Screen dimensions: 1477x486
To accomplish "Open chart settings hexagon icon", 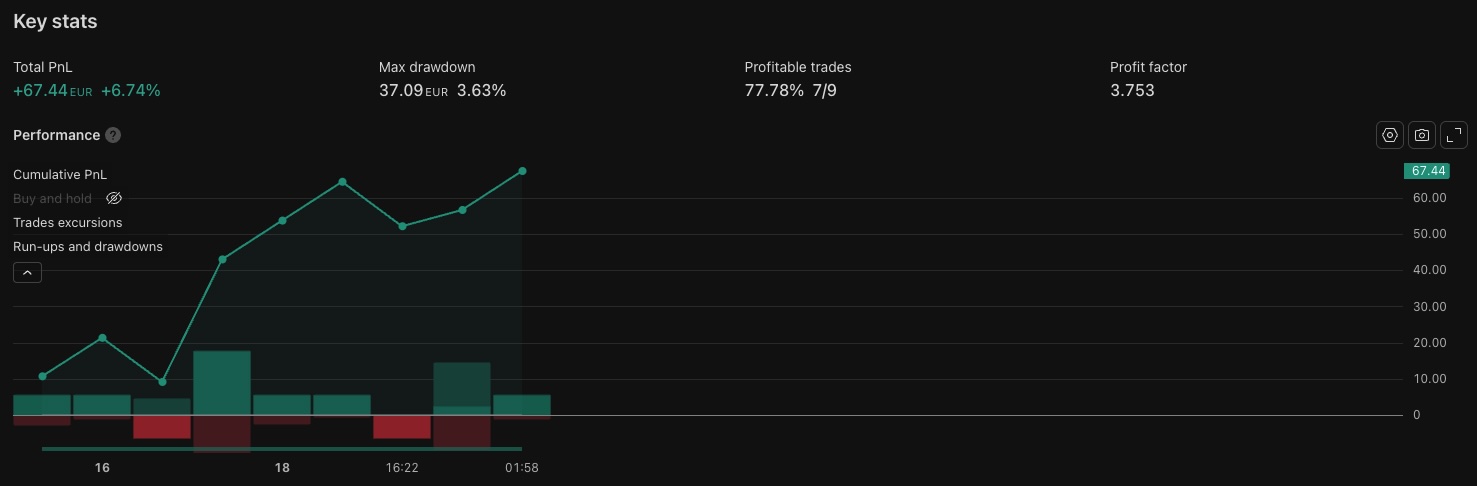I will (x=1390, y=135).
